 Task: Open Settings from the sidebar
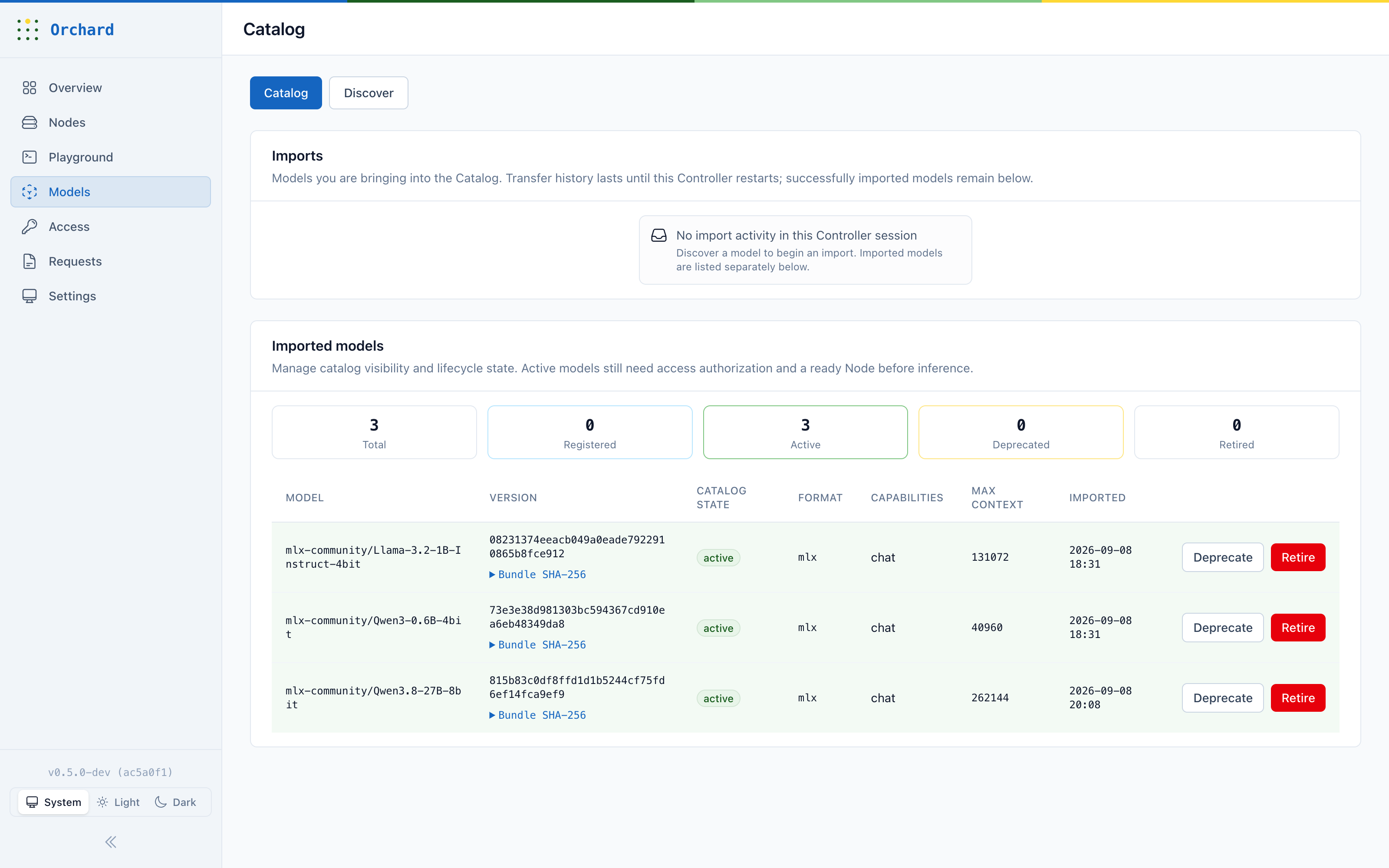click(x=111, y=296)
